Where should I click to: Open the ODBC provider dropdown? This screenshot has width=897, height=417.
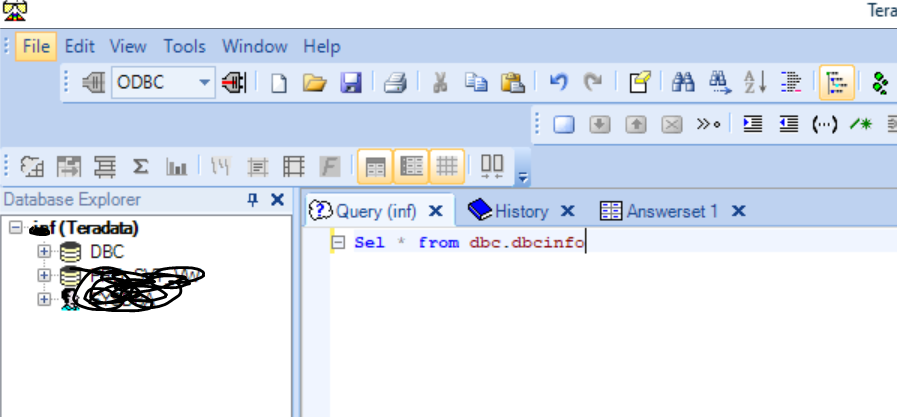coord(204,83)
